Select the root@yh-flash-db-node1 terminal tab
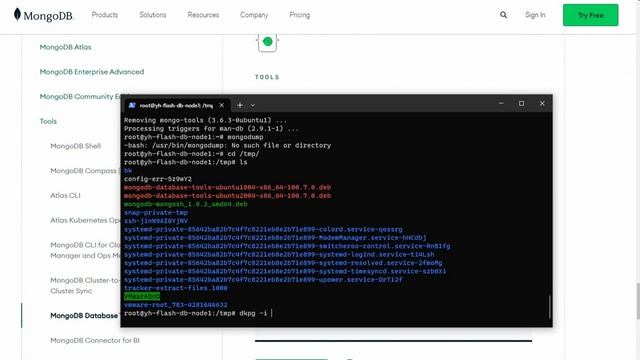 tap(176, 105)
